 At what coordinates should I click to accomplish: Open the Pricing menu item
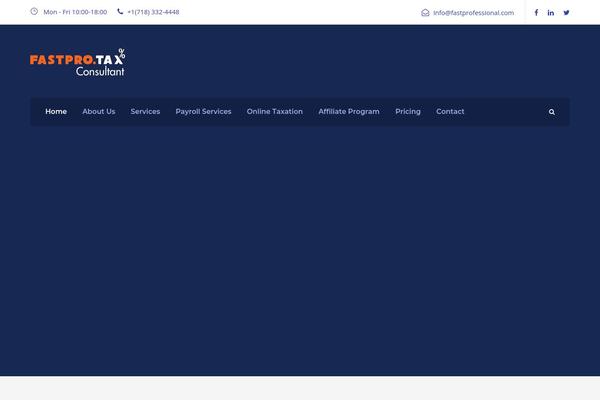(x=408, y=111)
